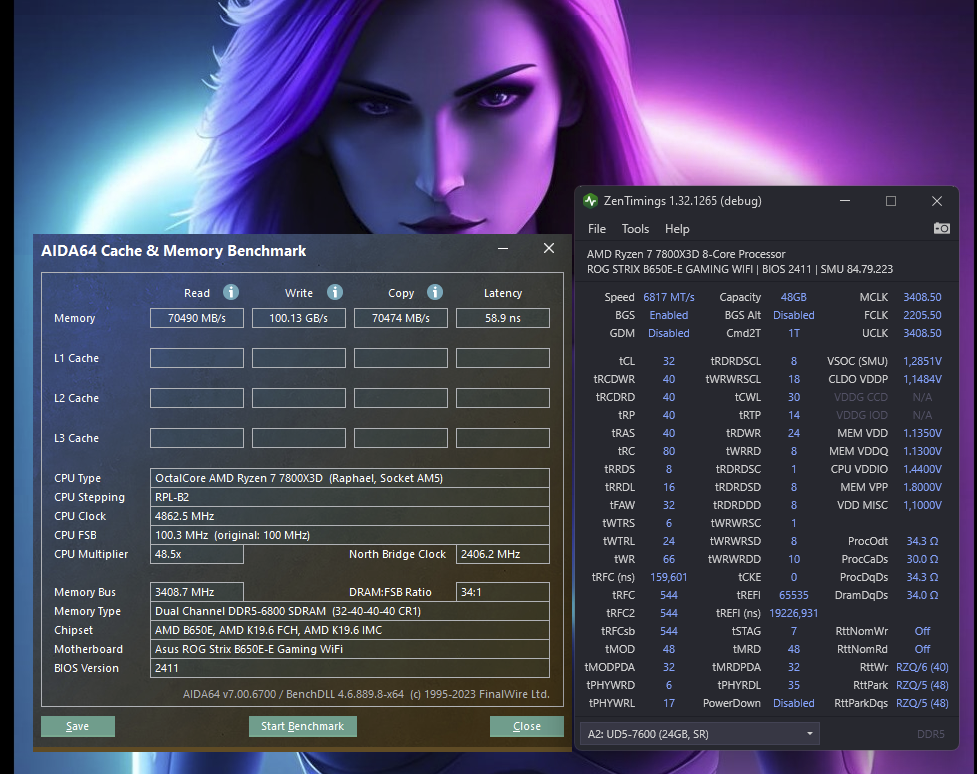The image size is (977, 774).
Task: Click the DRAM:FSB Ratio 34:1 value
Action: click(x=503, y=592)
